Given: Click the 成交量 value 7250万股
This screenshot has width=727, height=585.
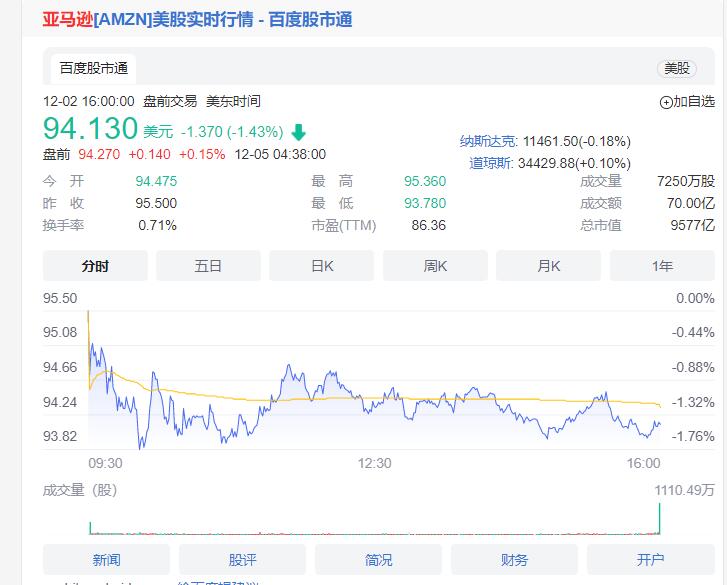Looking at the screenshot, I should click(686, 181).
